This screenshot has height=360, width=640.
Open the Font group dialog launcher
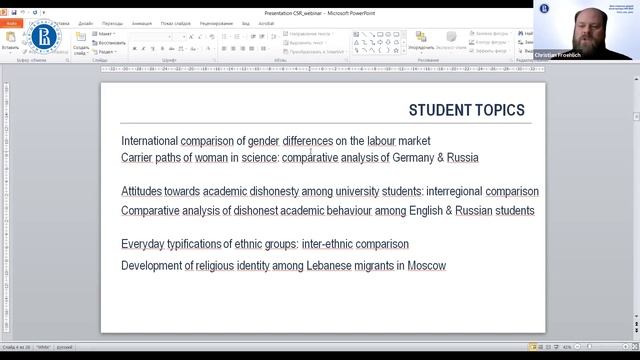pos(214,60)
